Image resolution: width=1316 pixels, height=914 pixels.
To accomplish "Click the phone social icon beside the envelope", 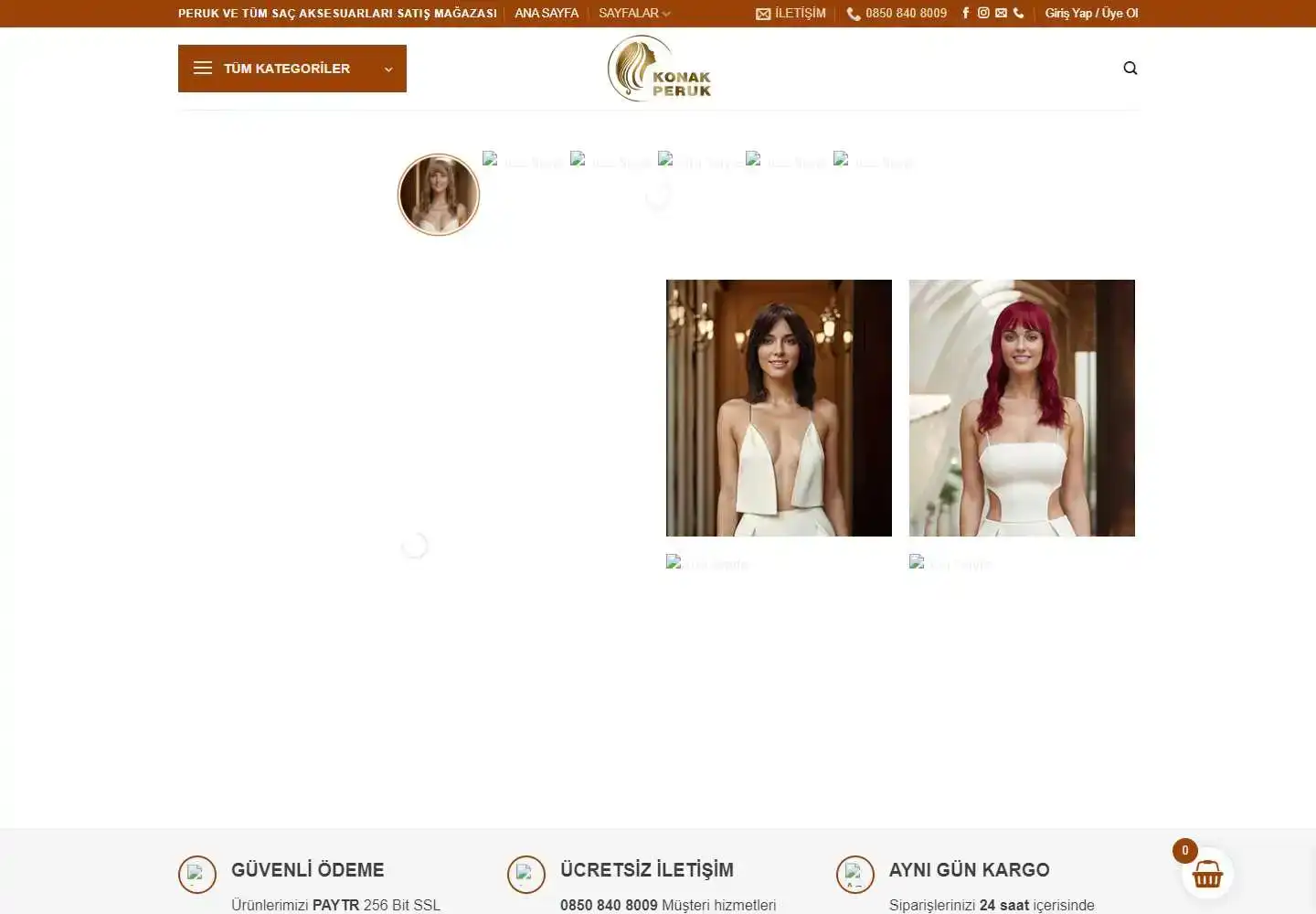I will (1018, 13).
